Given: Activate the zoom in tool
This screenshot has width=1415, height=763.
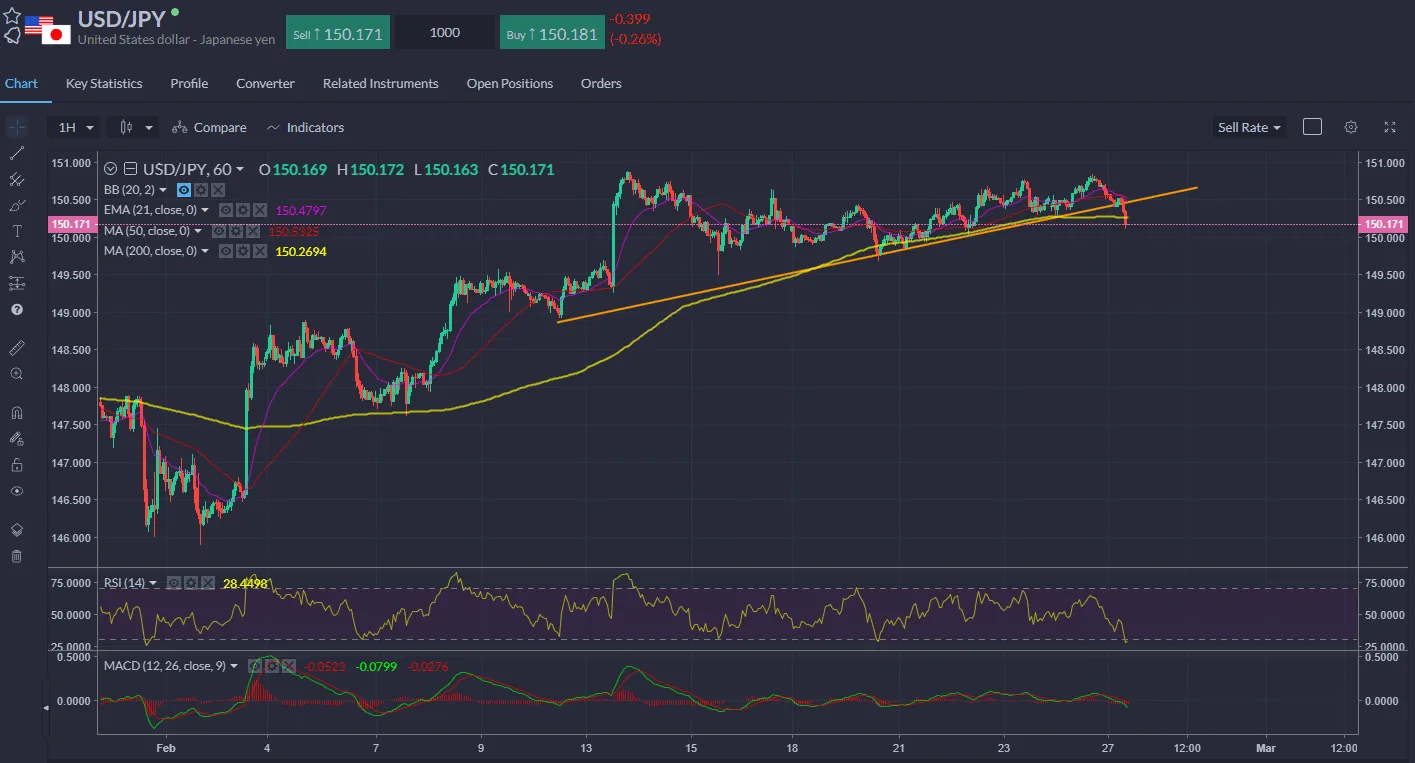Looking at the screenshot, I should (x=16, y=374).
